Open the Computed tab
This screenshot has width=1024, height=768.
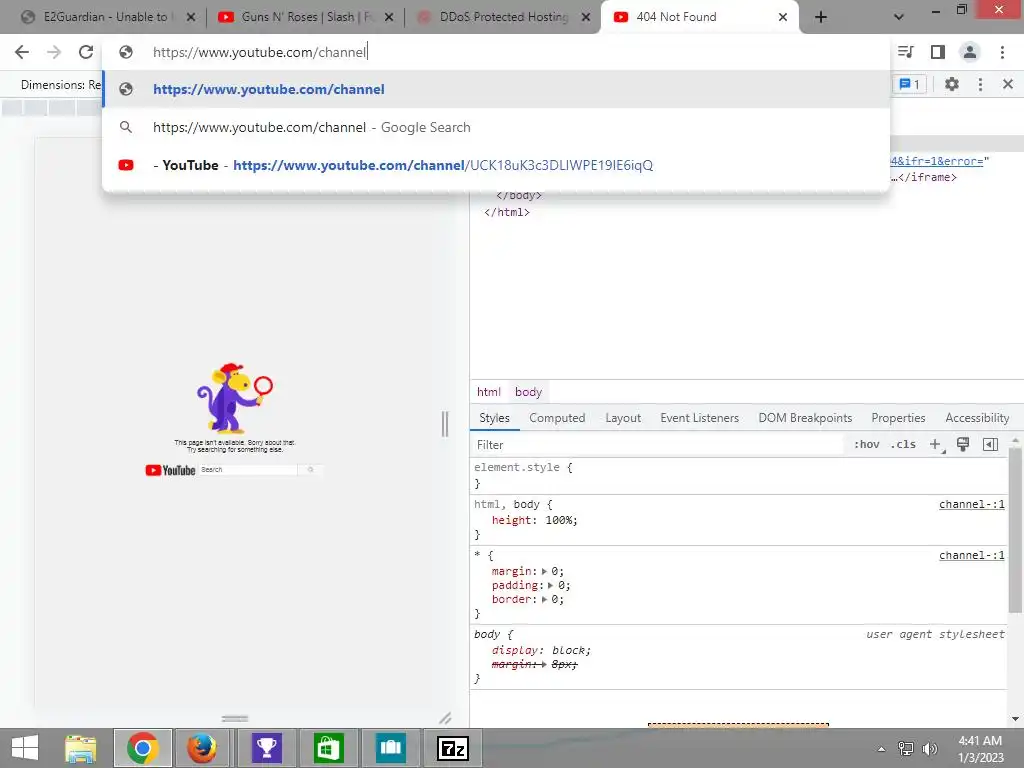[557, 418]
